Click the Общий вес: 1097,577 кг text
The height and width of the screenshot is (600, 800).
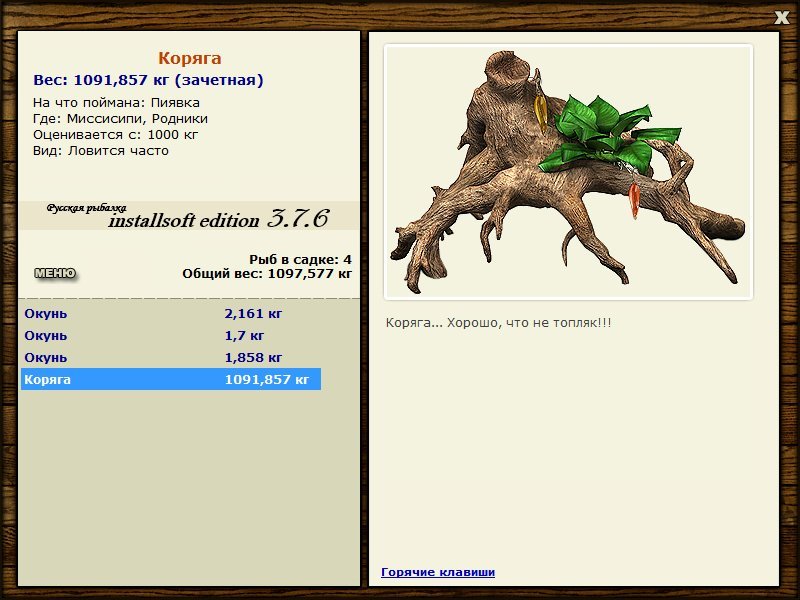coord(267,274)
